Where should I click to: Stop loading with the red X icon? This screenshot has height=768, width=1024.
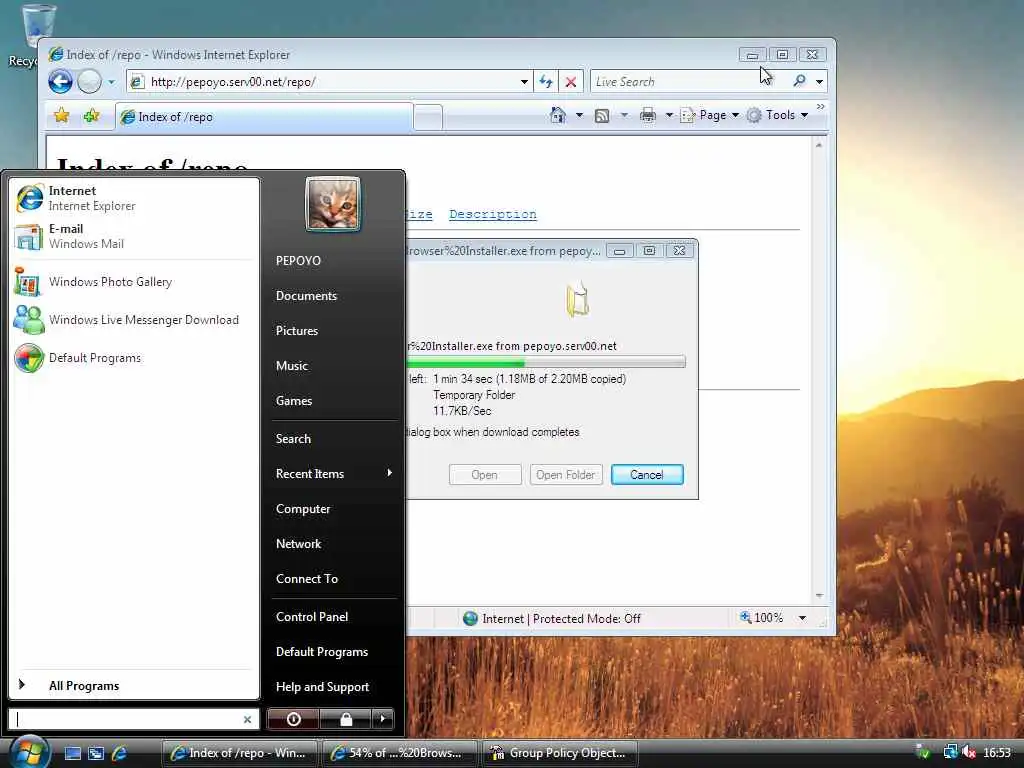[571, 82]
